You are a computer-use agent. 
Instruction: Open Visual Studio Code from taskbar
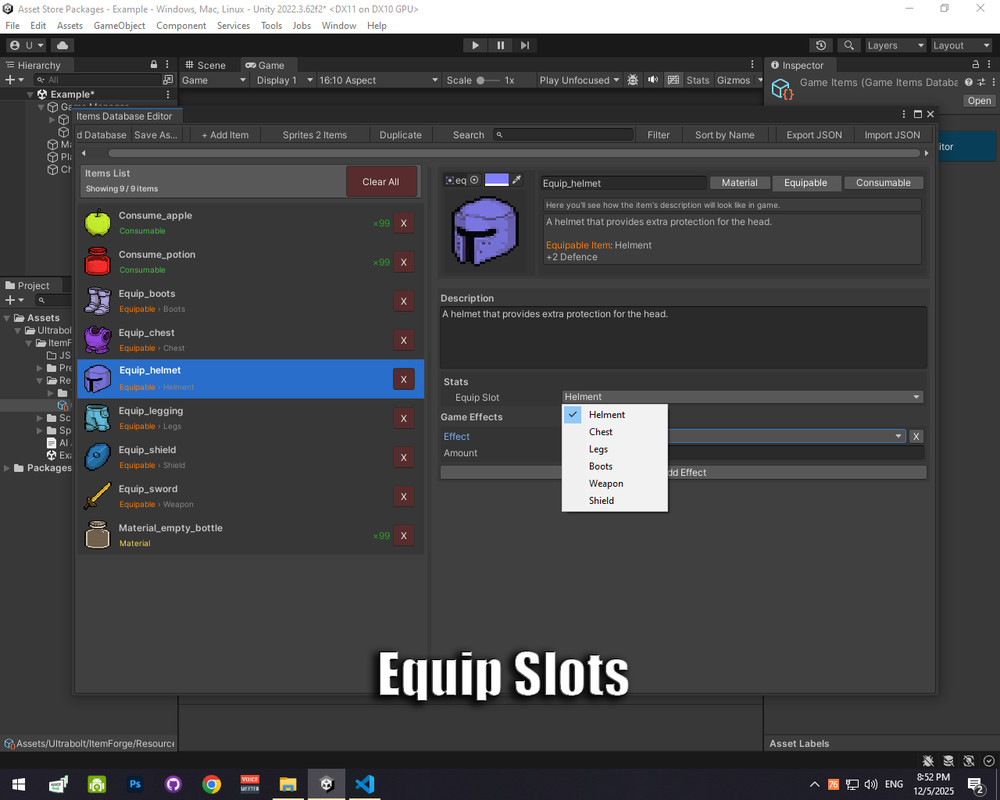click(x=364, y=784)
